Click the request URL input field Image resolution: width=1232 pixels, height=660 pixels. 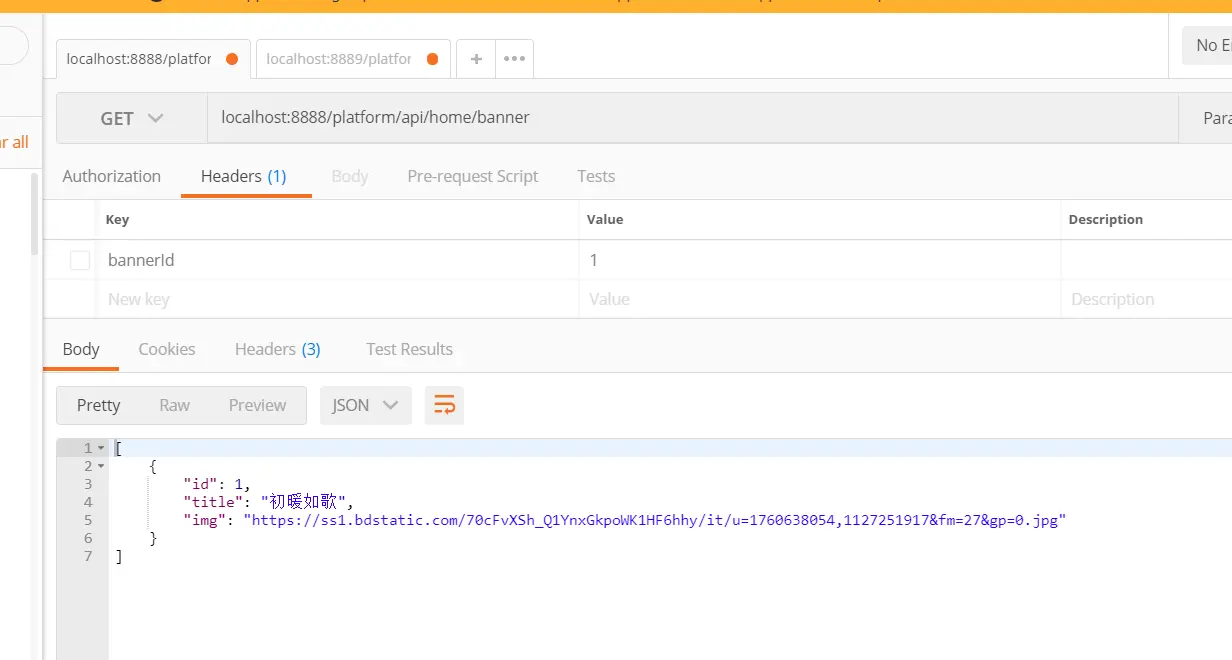pyautogui.click(x=693, y=118)
